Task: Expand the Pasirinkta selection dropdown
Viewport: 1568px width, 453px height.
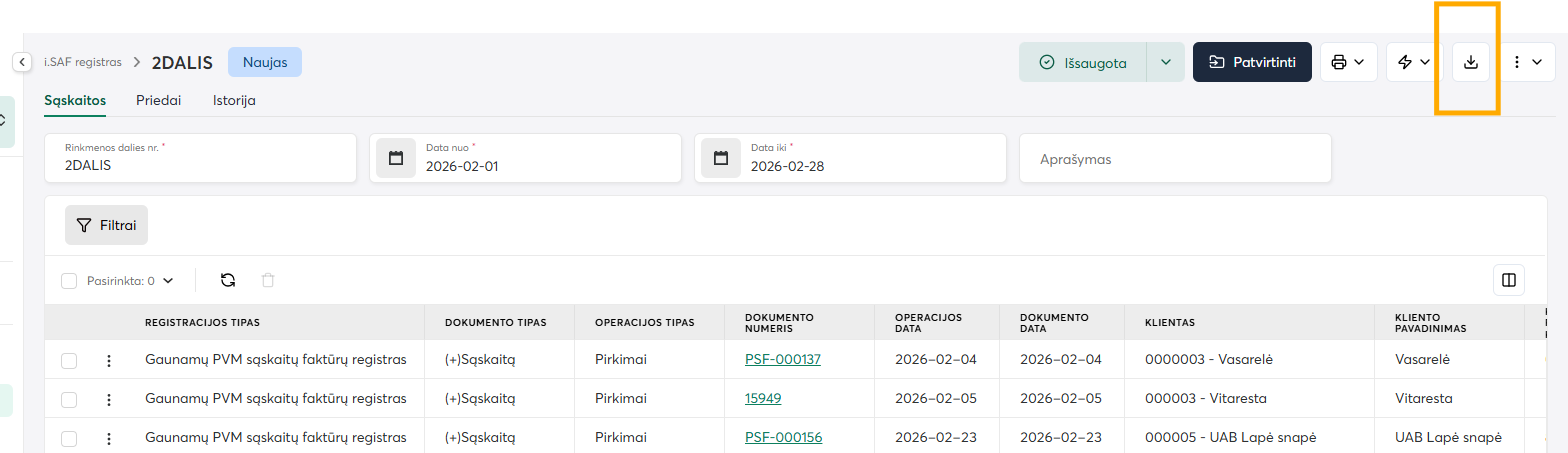Action: (x=168, y=281)
